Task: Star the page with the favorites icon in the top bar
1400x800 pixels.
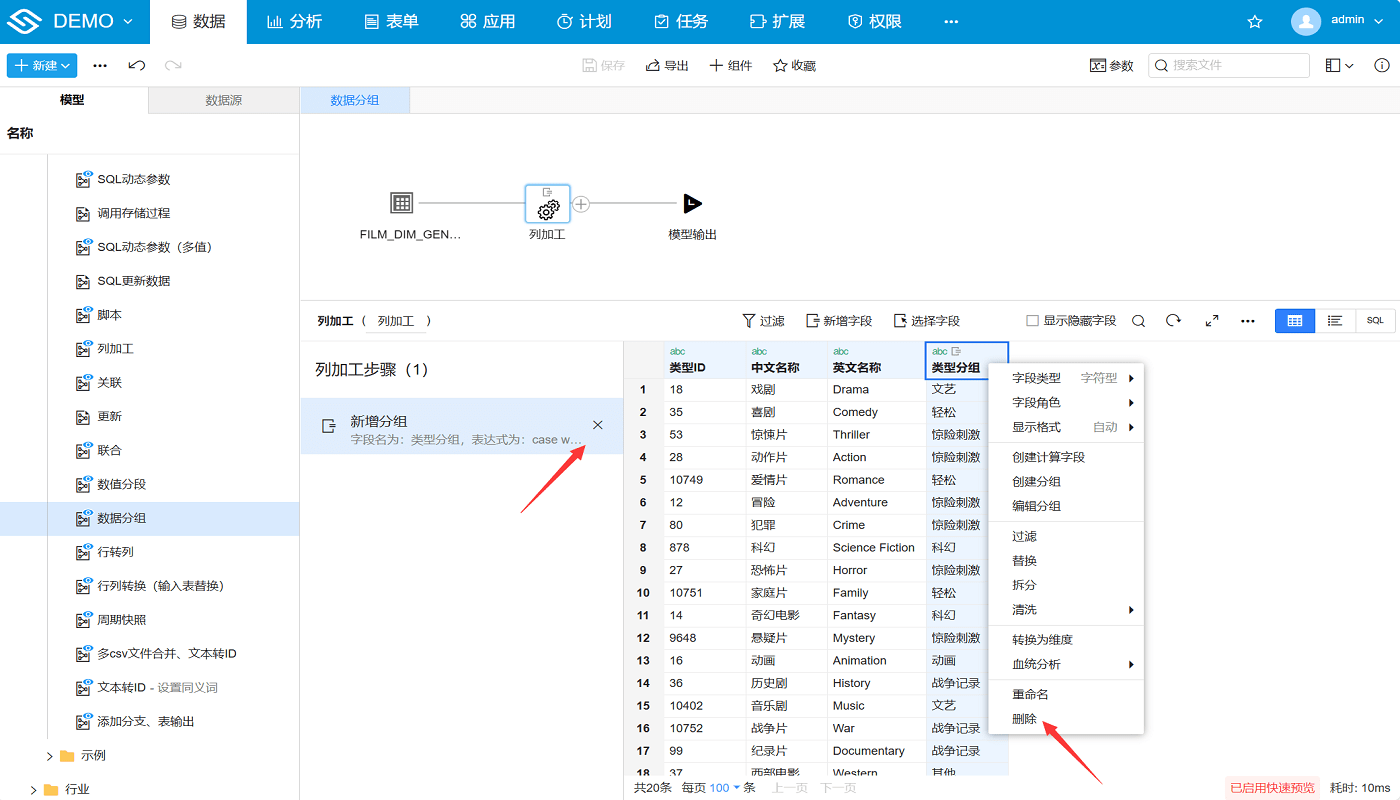Action: pyautogui.click(x=1255, y=22)
